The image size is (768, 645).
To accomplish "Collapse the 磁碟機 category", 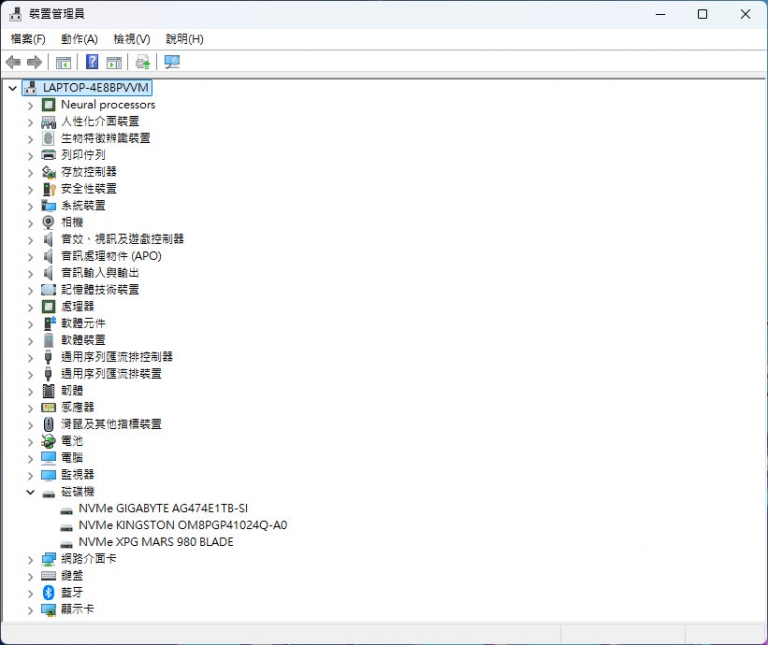I will [x=30, y=492].
